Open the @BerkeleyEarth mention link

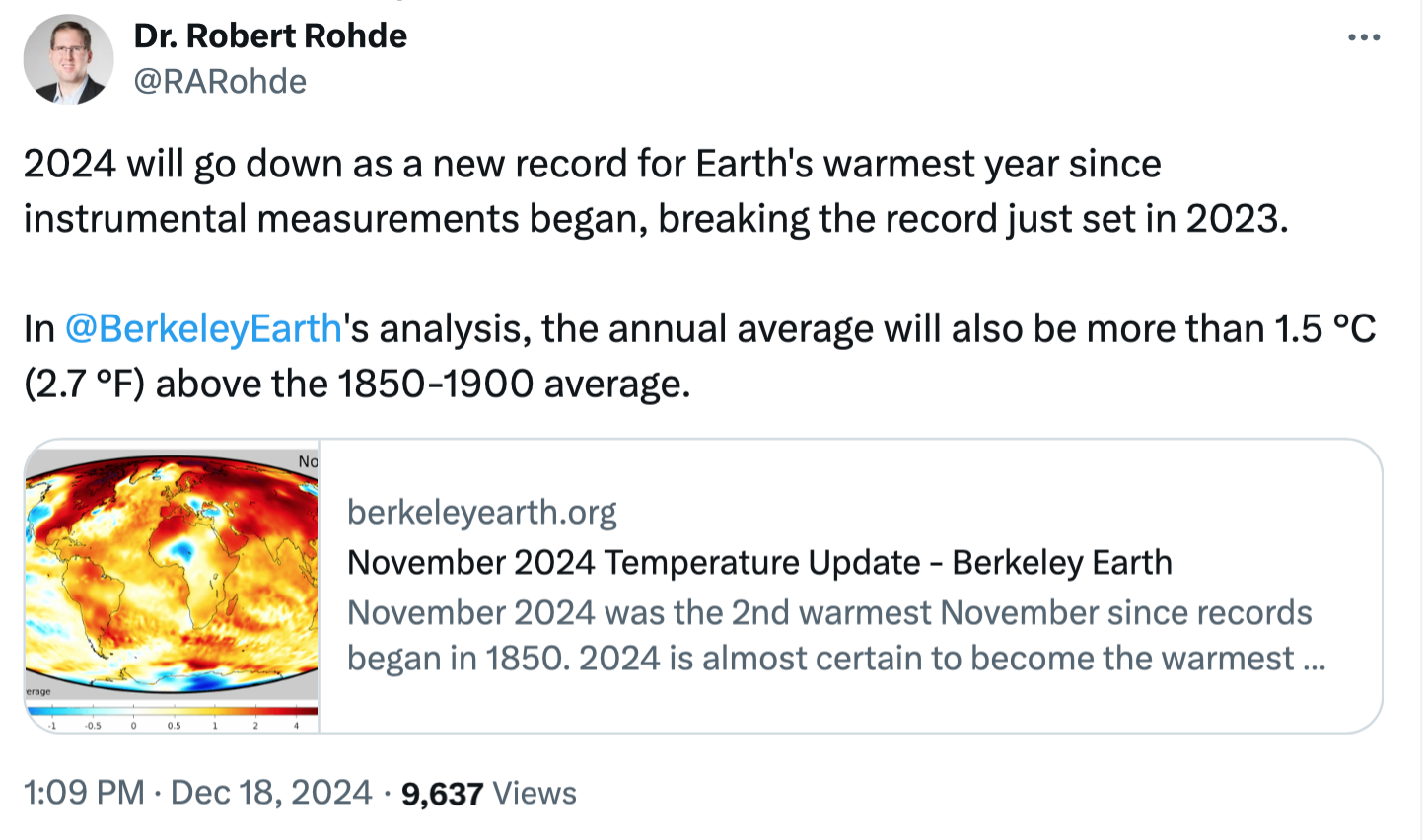(x=203, y=328)
